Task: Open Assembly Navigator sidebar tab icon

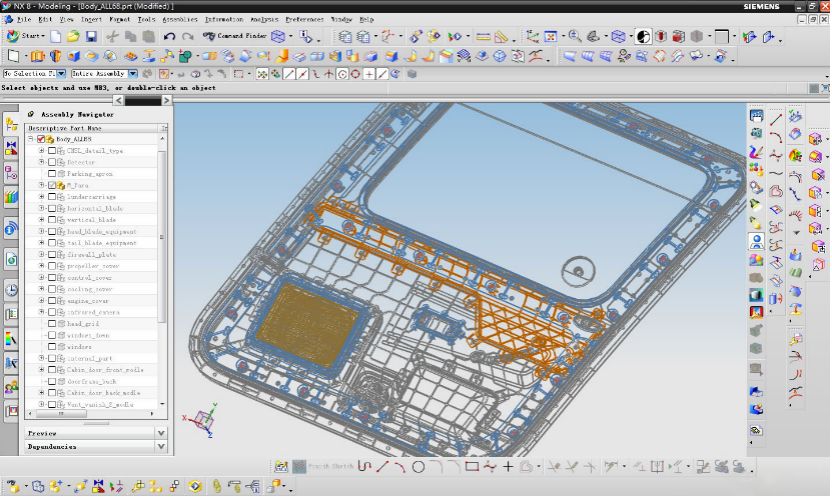Action: [x=11, y=123]
